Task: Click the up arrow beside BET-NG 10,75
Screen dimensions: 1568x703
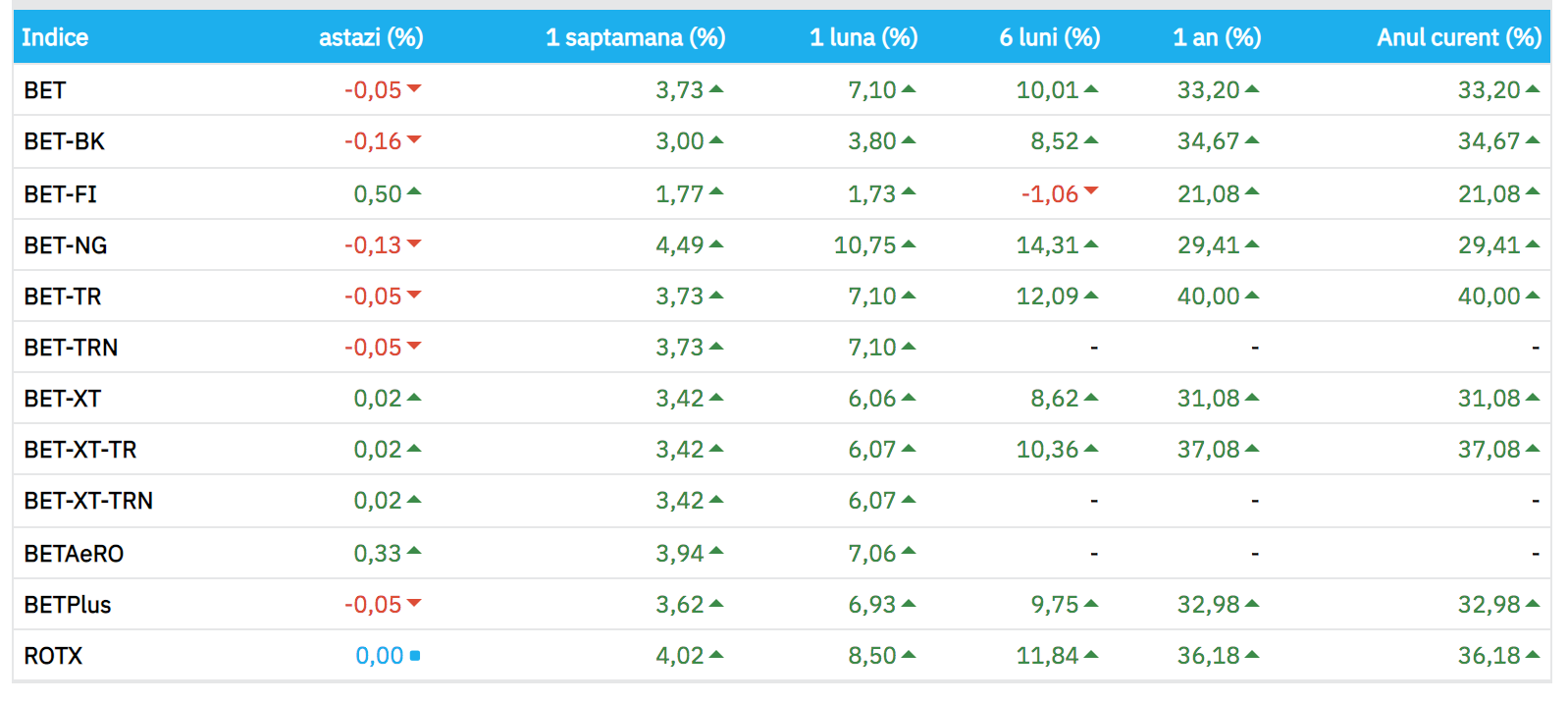Action: (909, 243)
